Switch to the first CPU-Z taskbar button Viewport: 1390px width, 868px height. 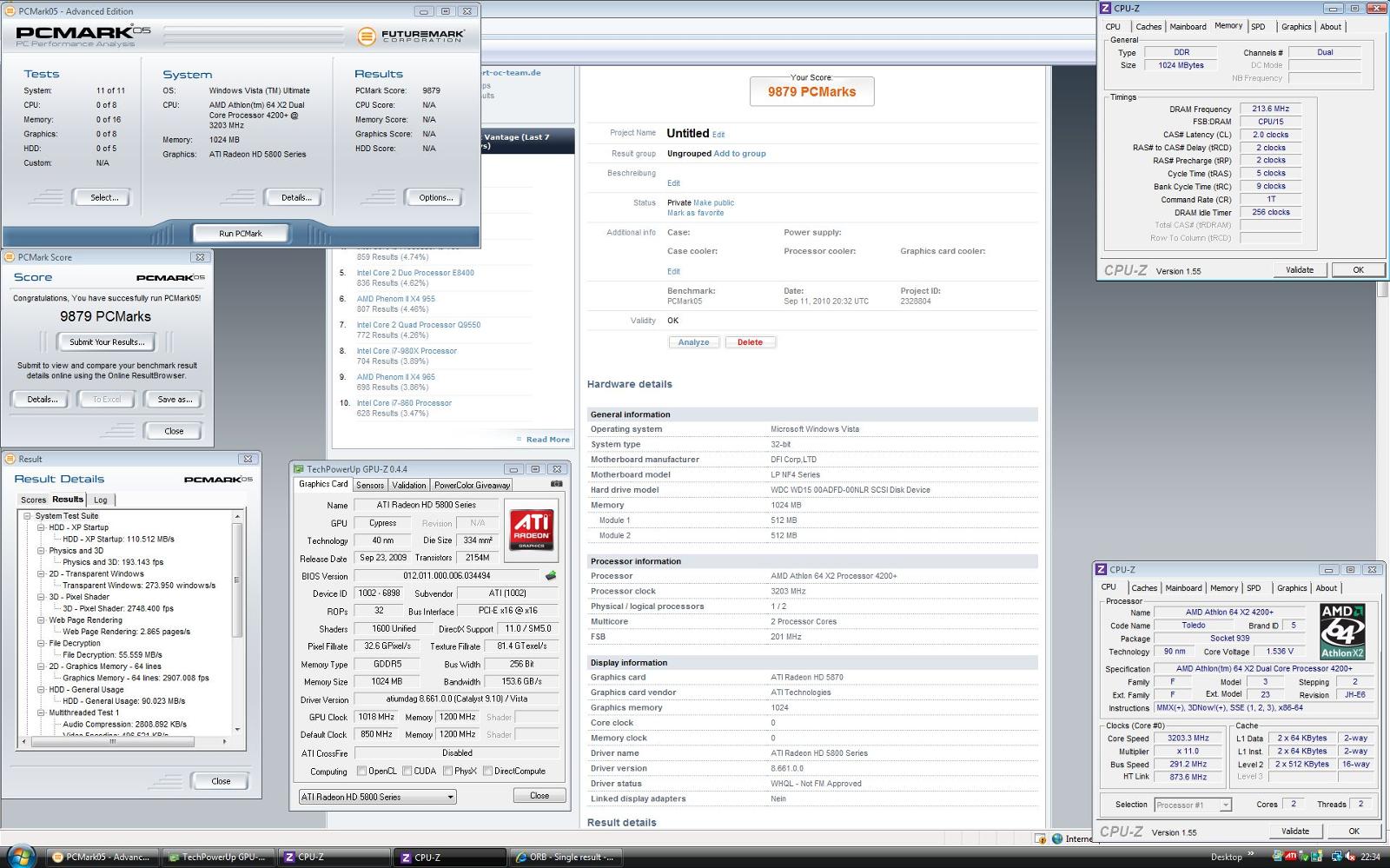[x=332, y=857]
